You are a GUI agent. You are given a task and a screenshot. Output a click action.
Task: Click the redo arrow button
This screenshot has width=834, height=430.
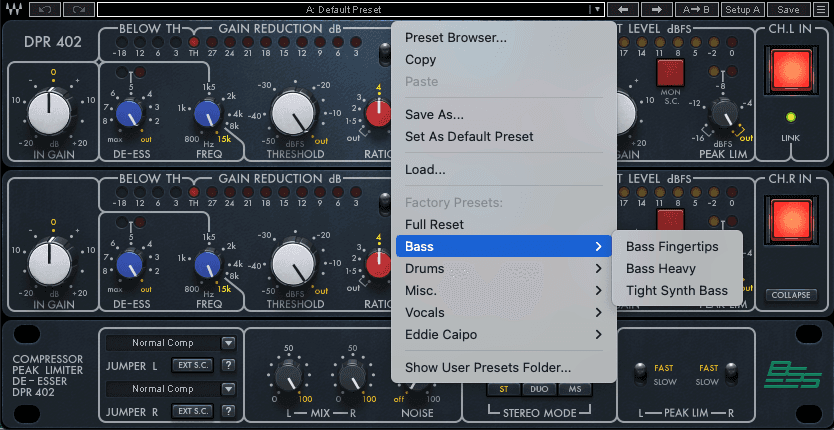point(79,9)
